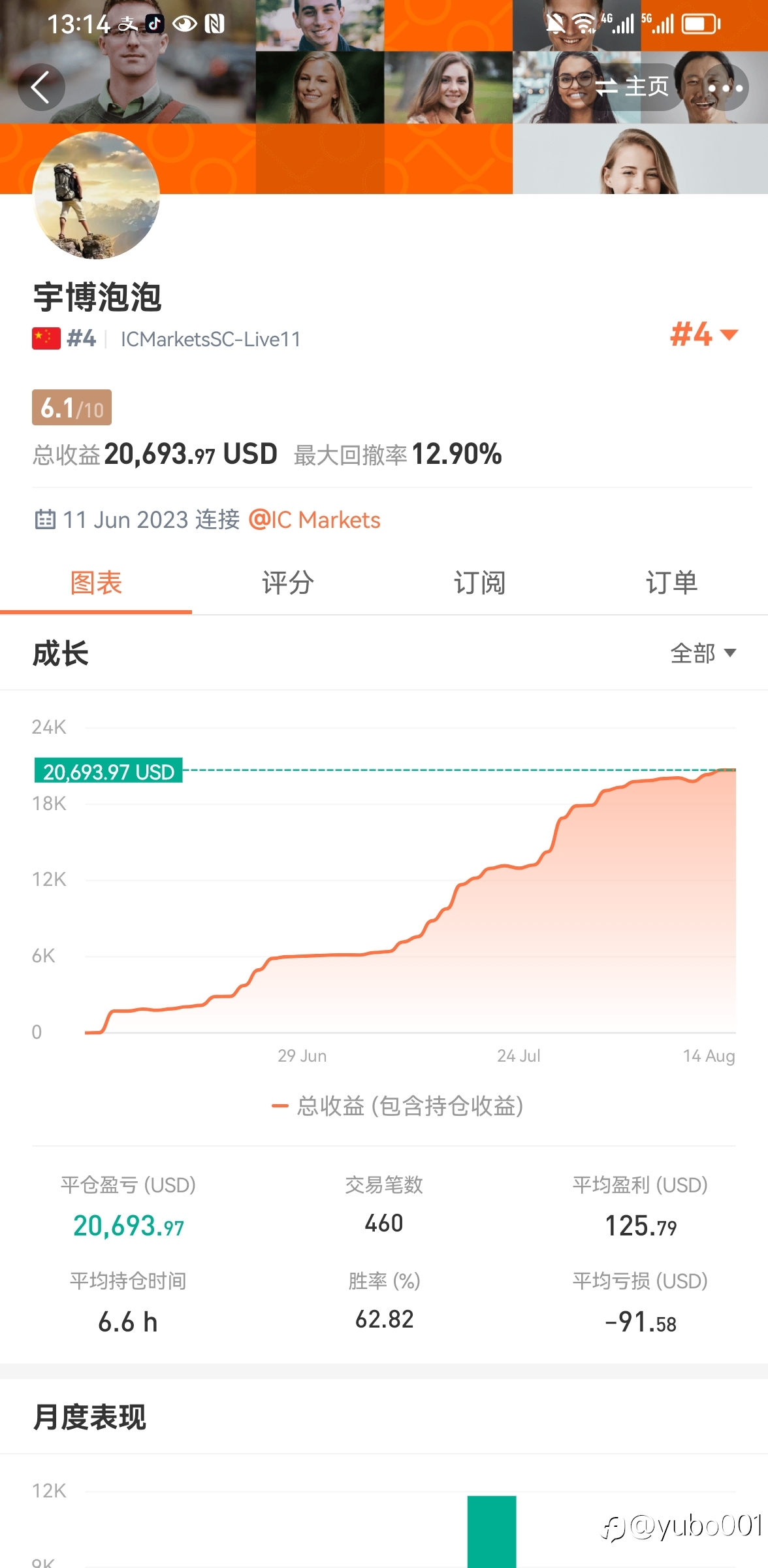Screen dimensions: 768x1568
Task: Tap the China flag icon
Action: 46,338
